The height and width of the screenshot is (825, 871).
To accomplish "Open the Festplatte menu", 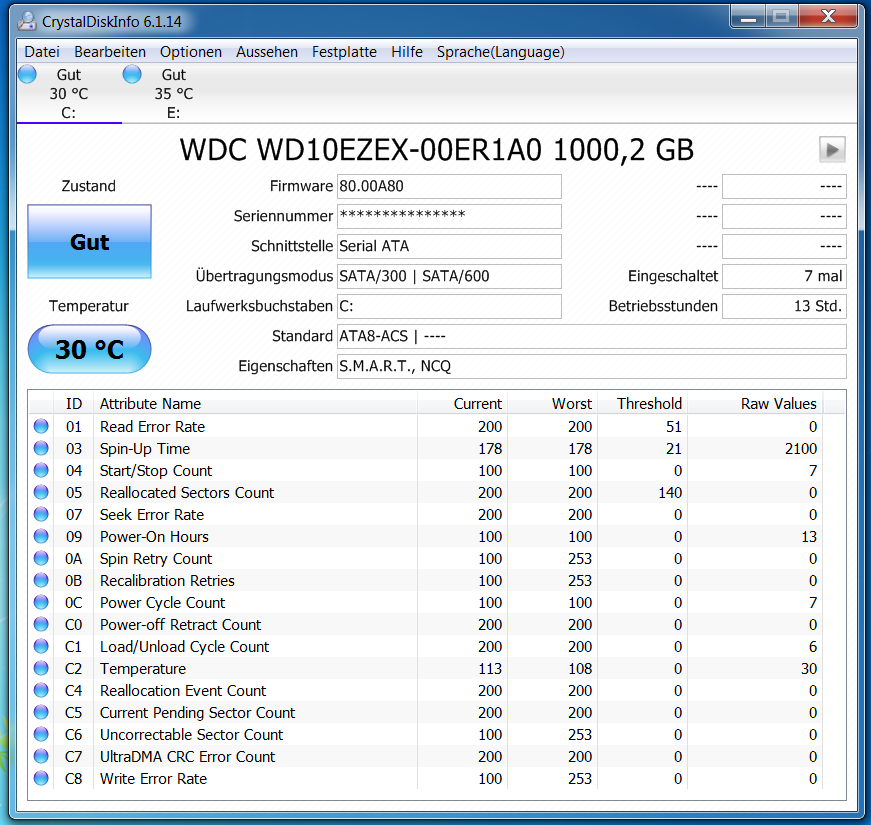I will pos(344,52).
